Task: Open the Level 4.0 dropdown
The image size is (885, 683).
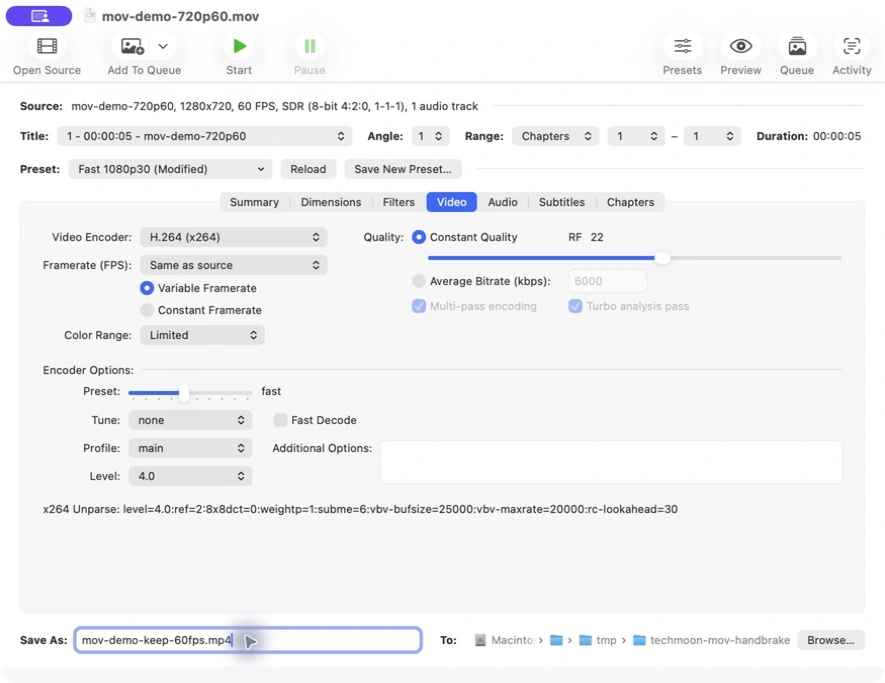Action: click(190, 476)
